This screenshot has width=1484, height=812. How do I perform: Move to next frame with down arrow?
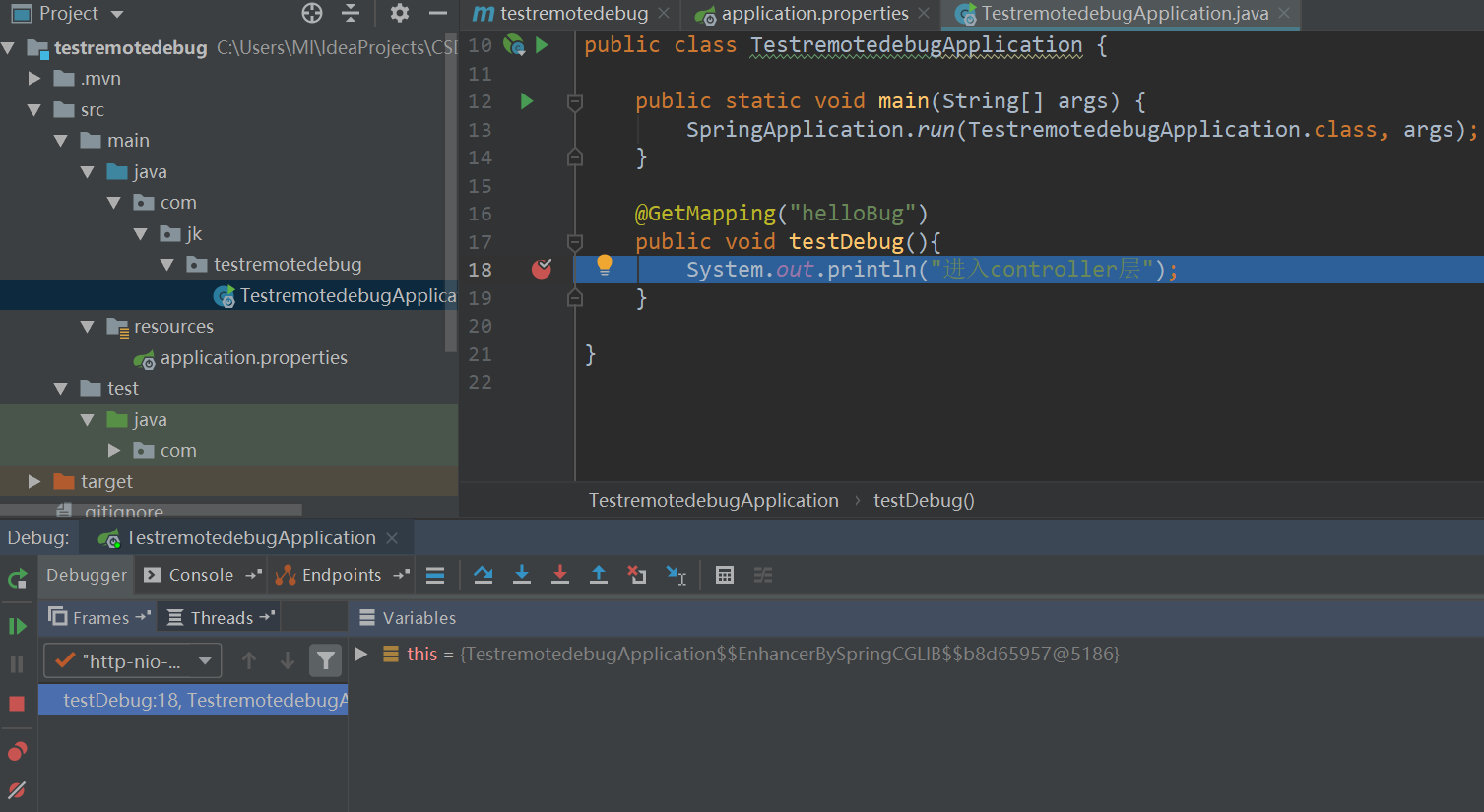(287, 660)
